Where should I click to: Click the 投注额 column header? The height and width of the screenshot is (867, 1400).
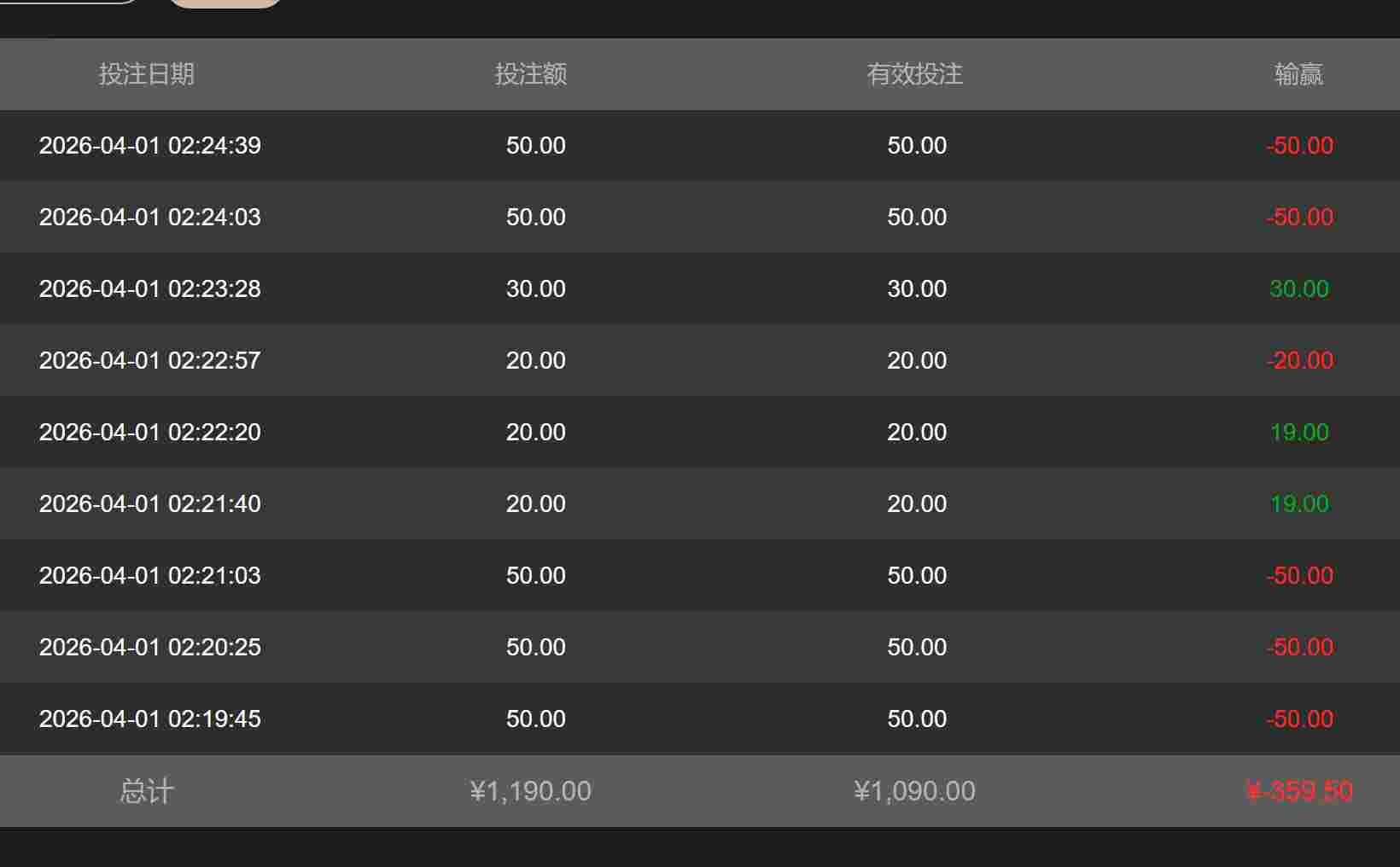pos(531,74)
